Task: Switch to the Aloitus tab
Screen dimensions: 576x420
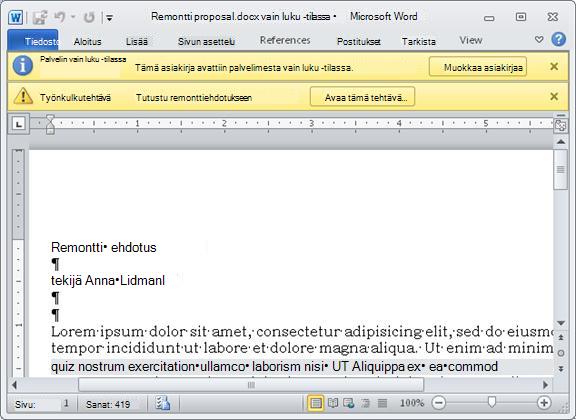Action: tap(87, 42)
